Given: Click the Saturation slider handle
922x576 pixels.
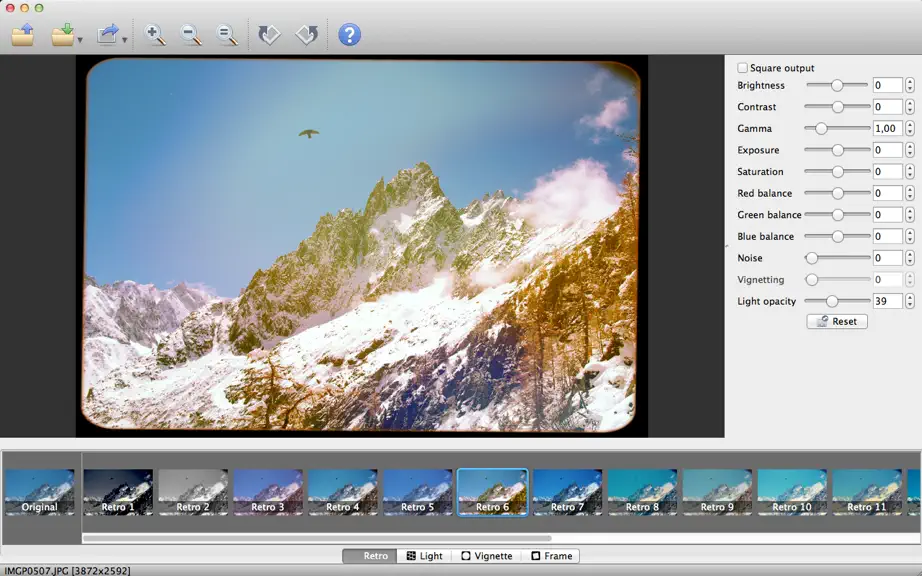Looking at the screenshot, I should tap(837, 172).
